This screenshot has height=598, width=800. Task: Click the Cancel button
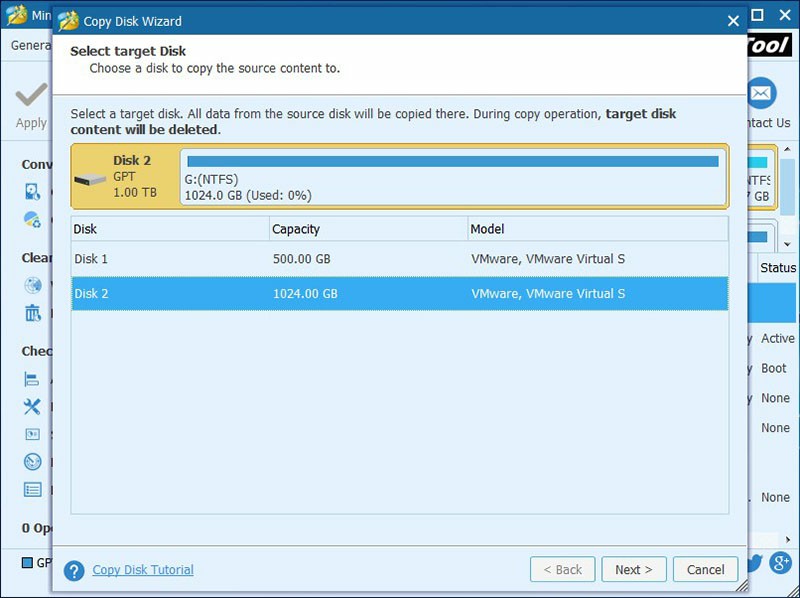705,569
